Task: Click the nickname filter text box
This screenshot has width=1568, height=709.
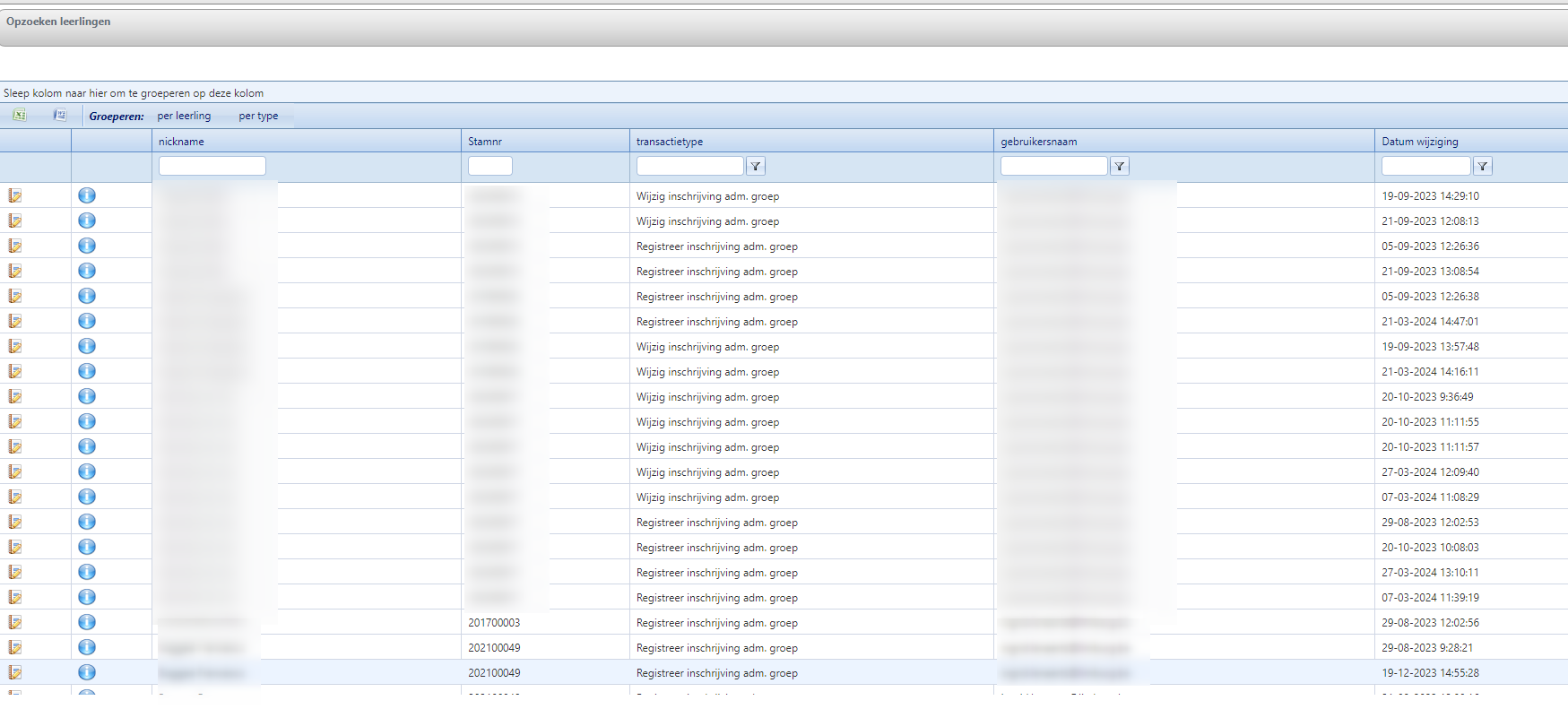Action: 212,166
